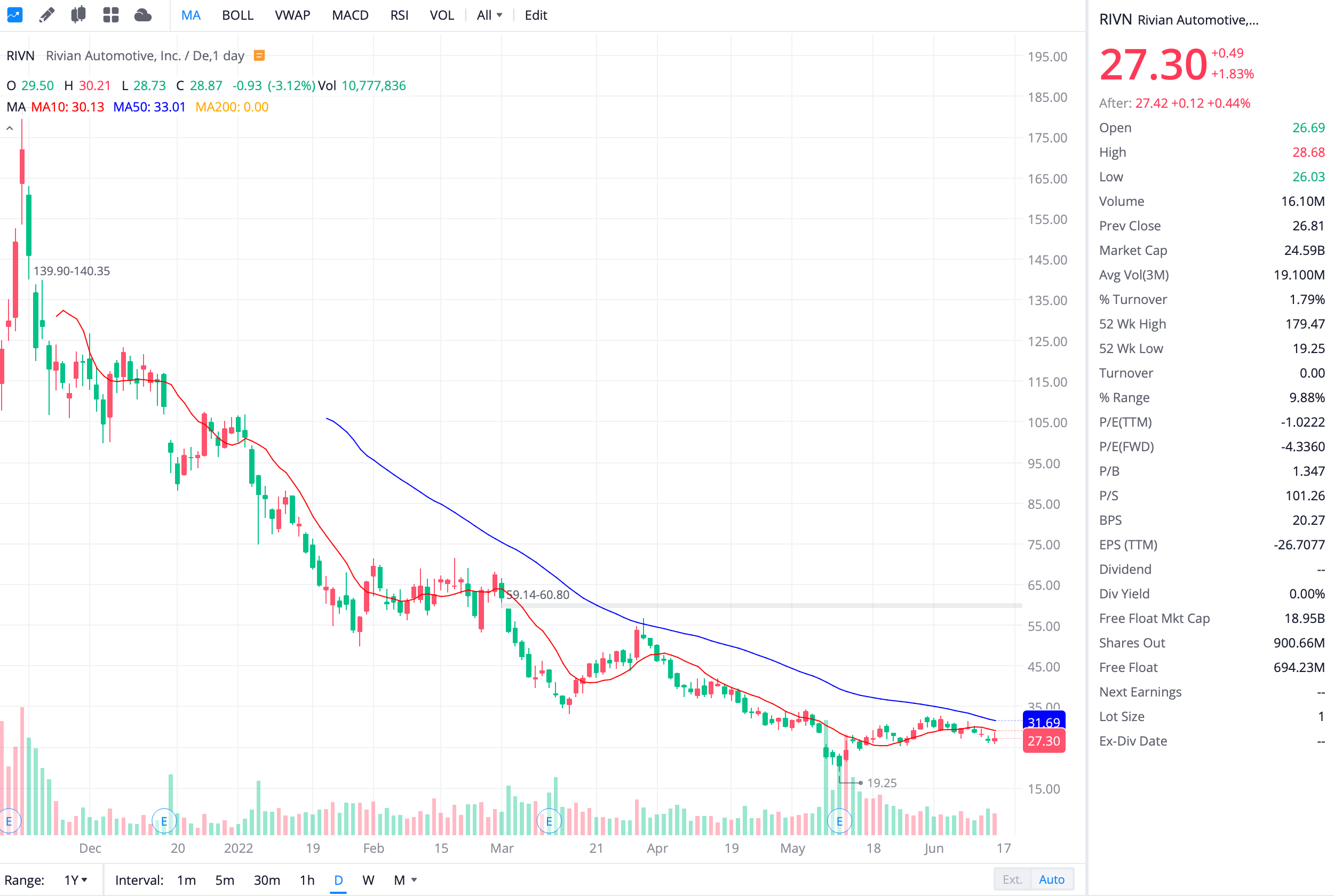1334x896 pixels.
Task: Click the large 27.30 quote price
Action: 1153,64
